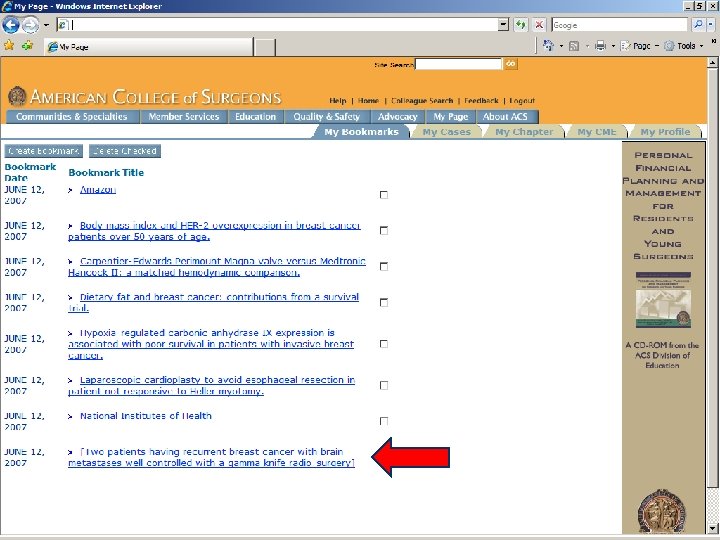720x540 pixels.
Task: Open the address bar dropdown arrow
Action: click(x=503, y=25)
